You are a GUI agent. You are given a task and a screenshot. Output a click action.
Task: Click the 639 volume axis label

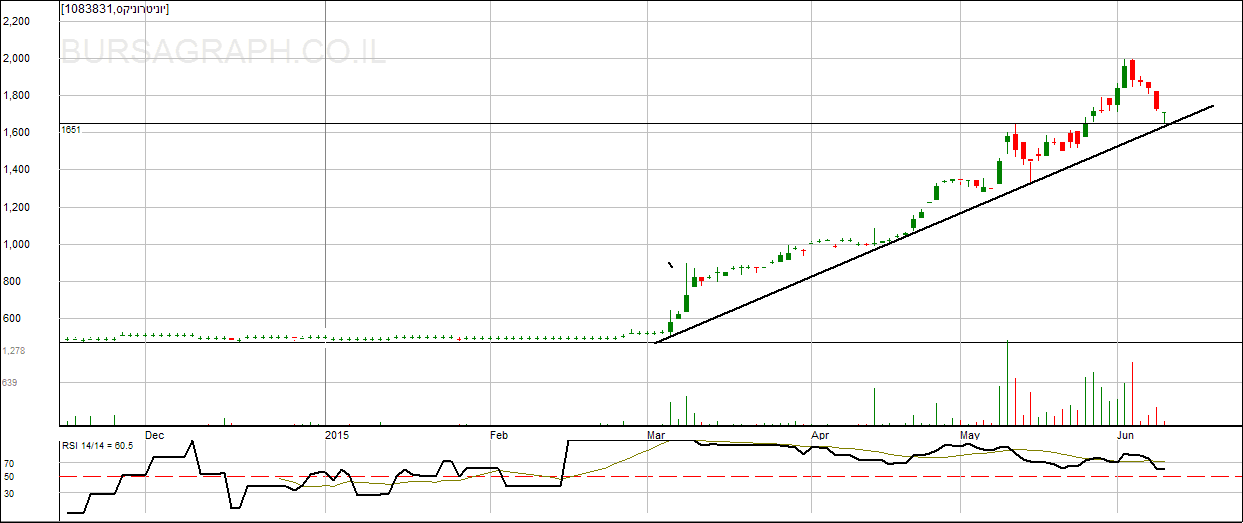[x=11, y=383]
